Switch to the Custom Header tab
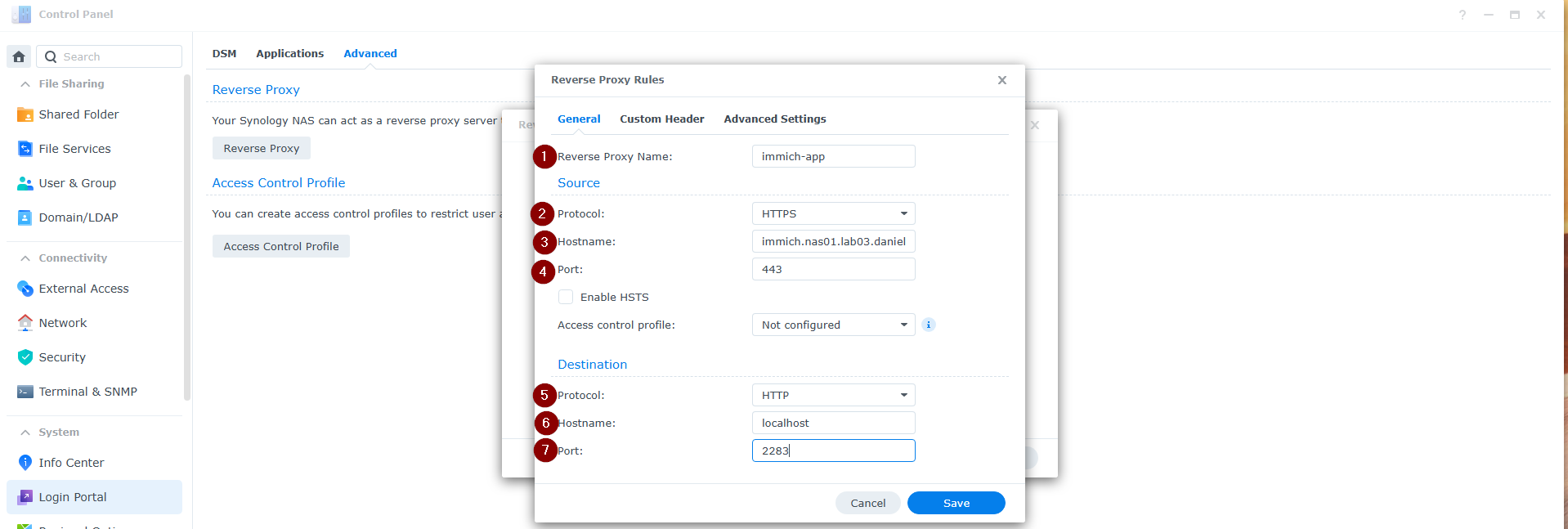The height and width of the screenshot is (529, 1568). [661, 119]
